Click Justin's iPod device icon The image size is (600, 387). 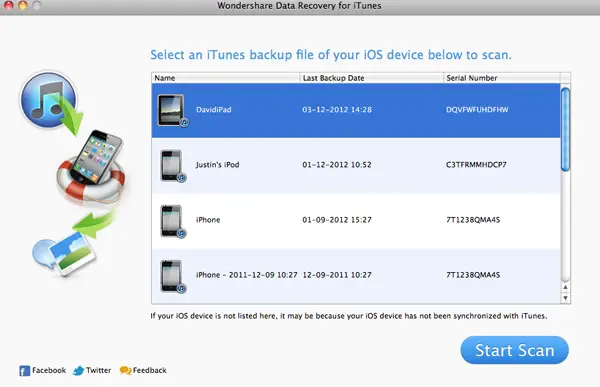[173, 165]
